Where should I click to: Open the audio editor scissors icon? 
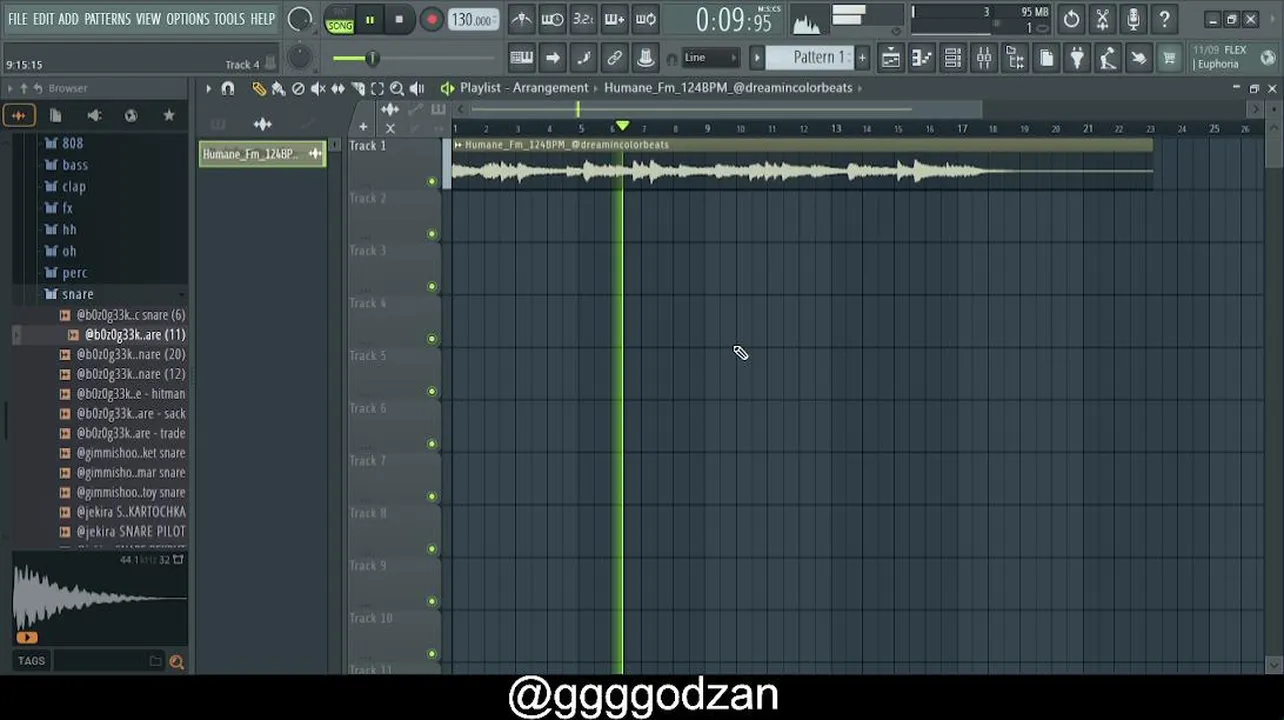pyautogui.click(x=1102, y=19)
